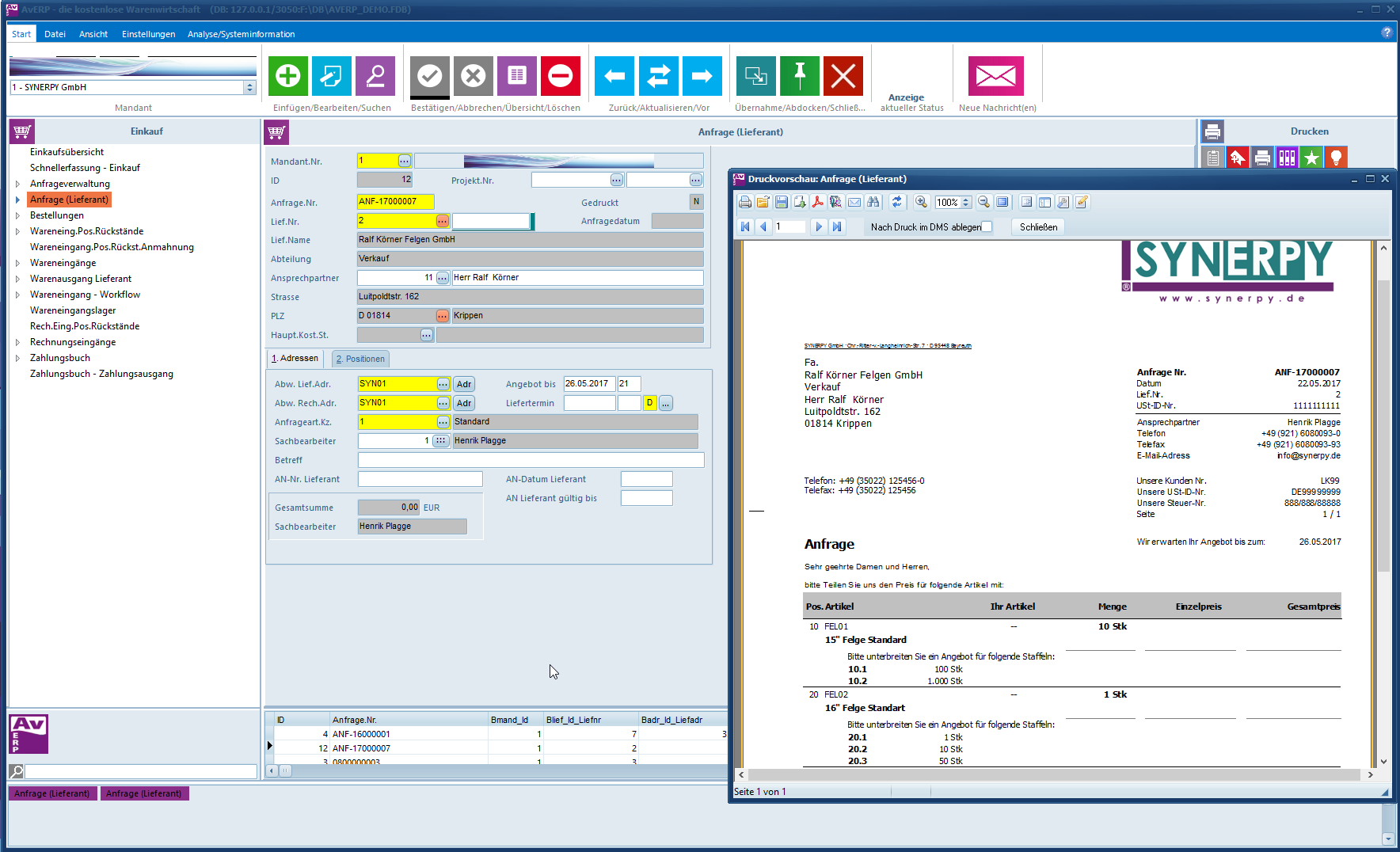Open the Einstellungen menu
The image size is (1400, 852).
pyautogui.click(x=148, y=34)
